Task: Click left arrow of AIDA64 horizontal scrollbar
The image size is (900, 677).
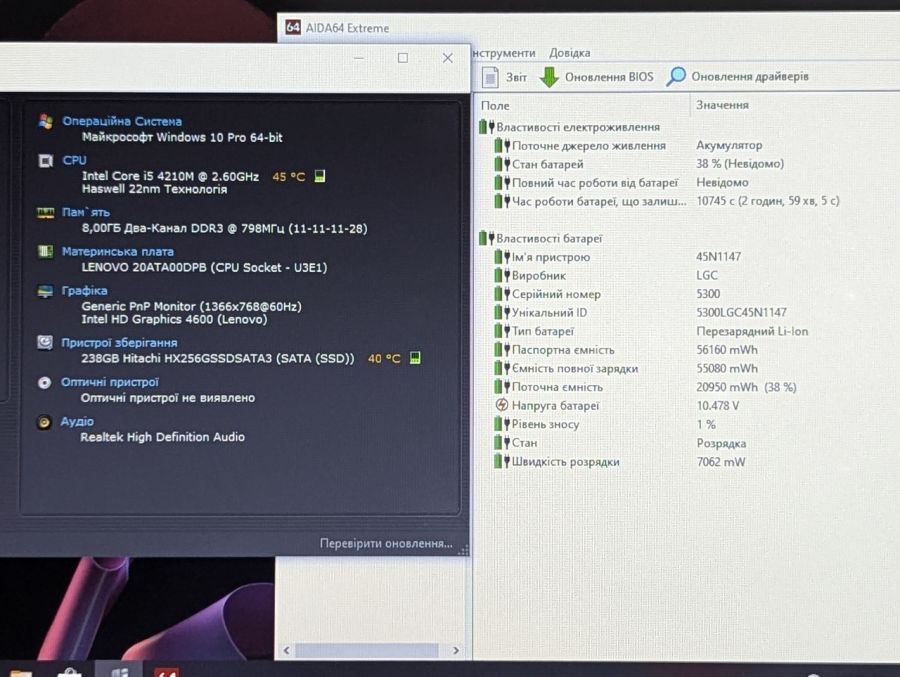Action: click(286, 651)
